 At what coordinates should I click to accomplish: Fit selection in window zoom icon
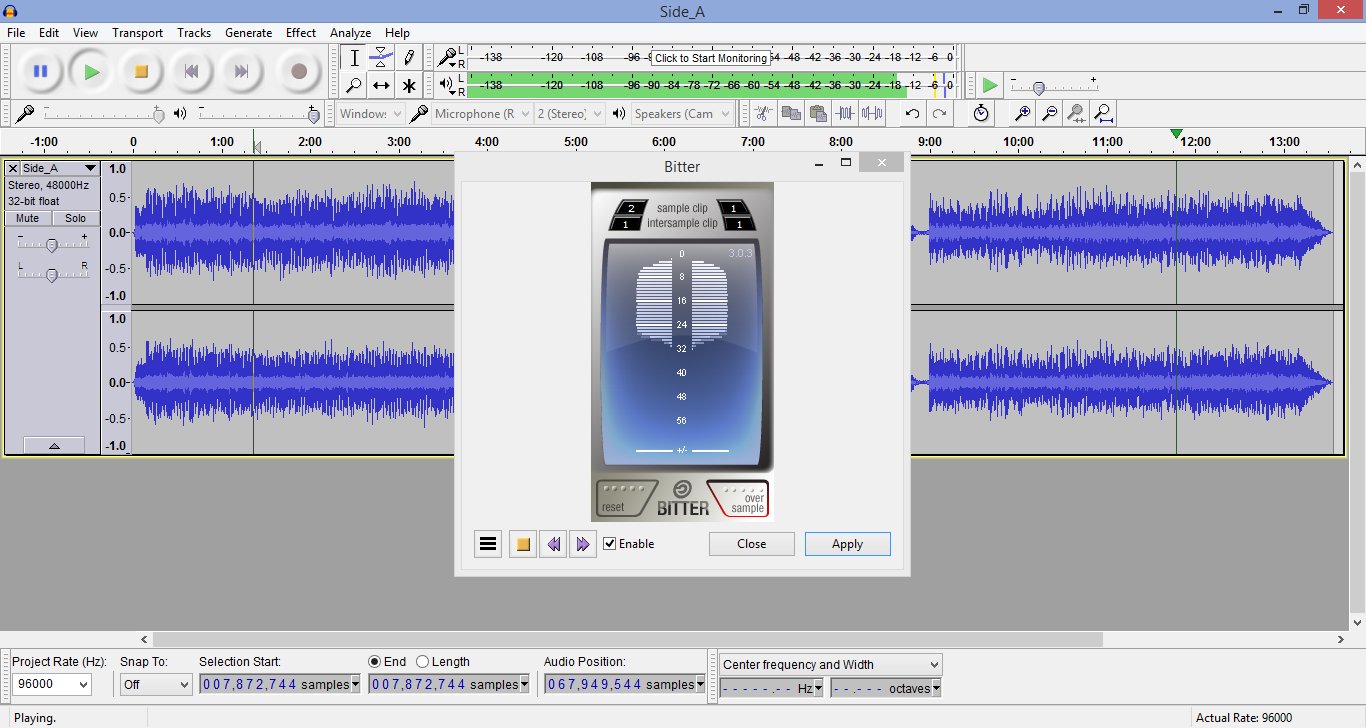1076,113
